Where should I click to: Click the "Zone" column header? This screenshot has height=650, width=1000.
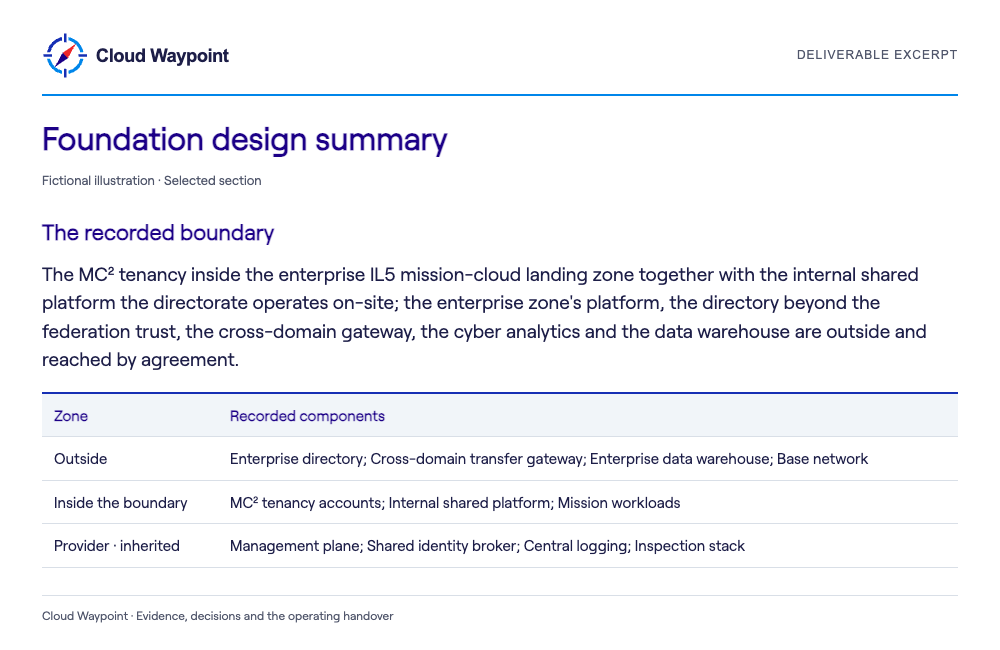point(71,416)
